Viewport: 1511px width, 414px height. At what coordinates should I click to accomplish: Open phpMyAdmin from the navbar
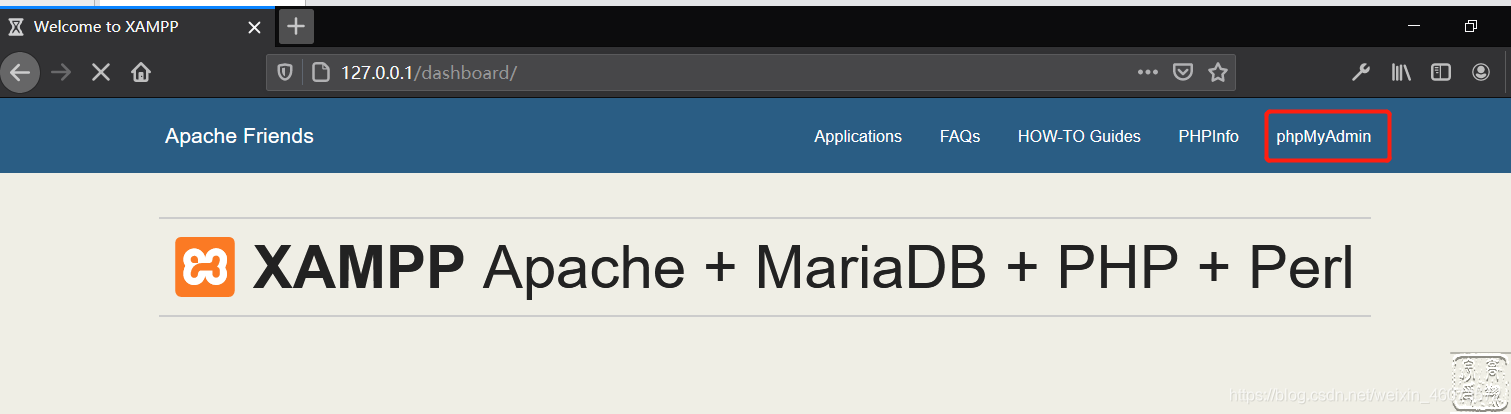pos(1324,137)
